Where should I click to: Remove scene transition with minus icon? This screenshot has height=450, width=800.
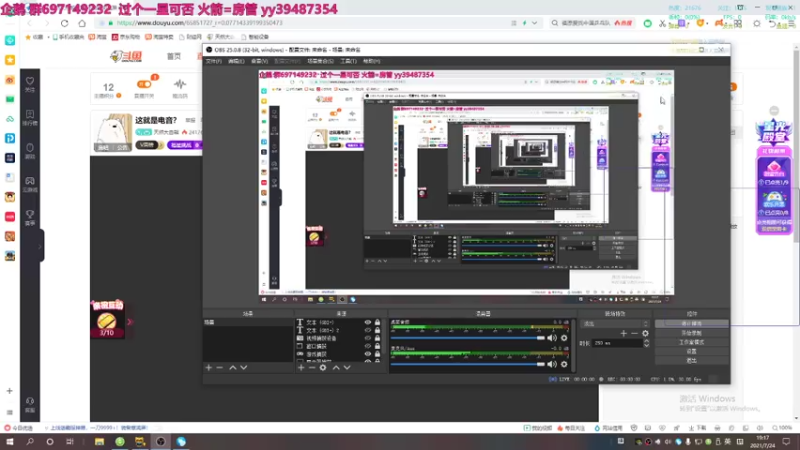(635, 333)
